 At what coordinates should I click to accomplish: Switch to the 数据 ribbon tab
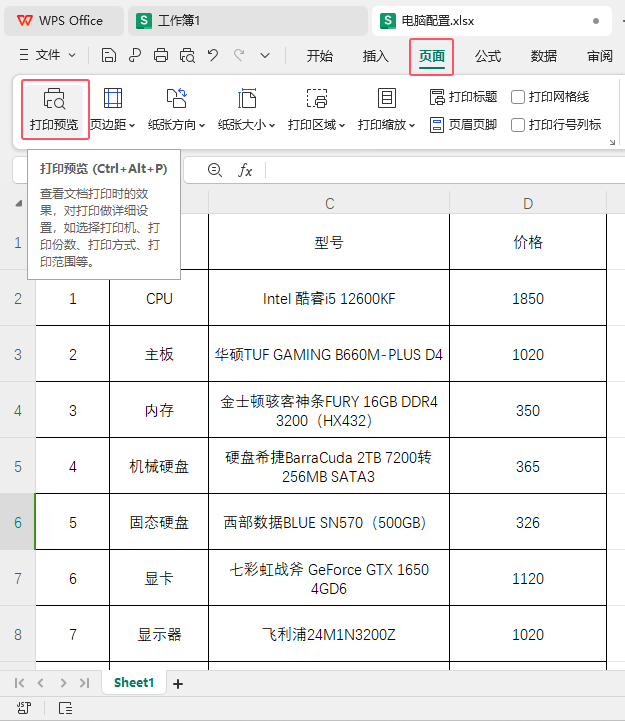[544, 56]
